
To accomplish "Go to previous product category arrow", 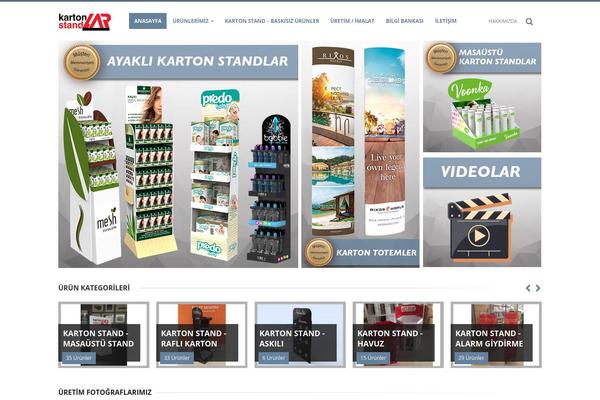I will click(528, 288).
